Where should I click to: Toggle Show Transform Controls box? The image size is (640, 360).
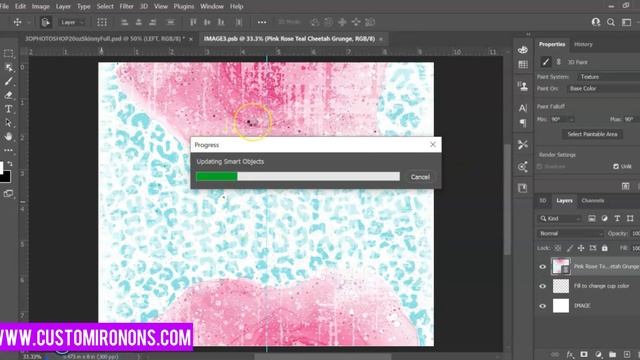coord(102,22)
